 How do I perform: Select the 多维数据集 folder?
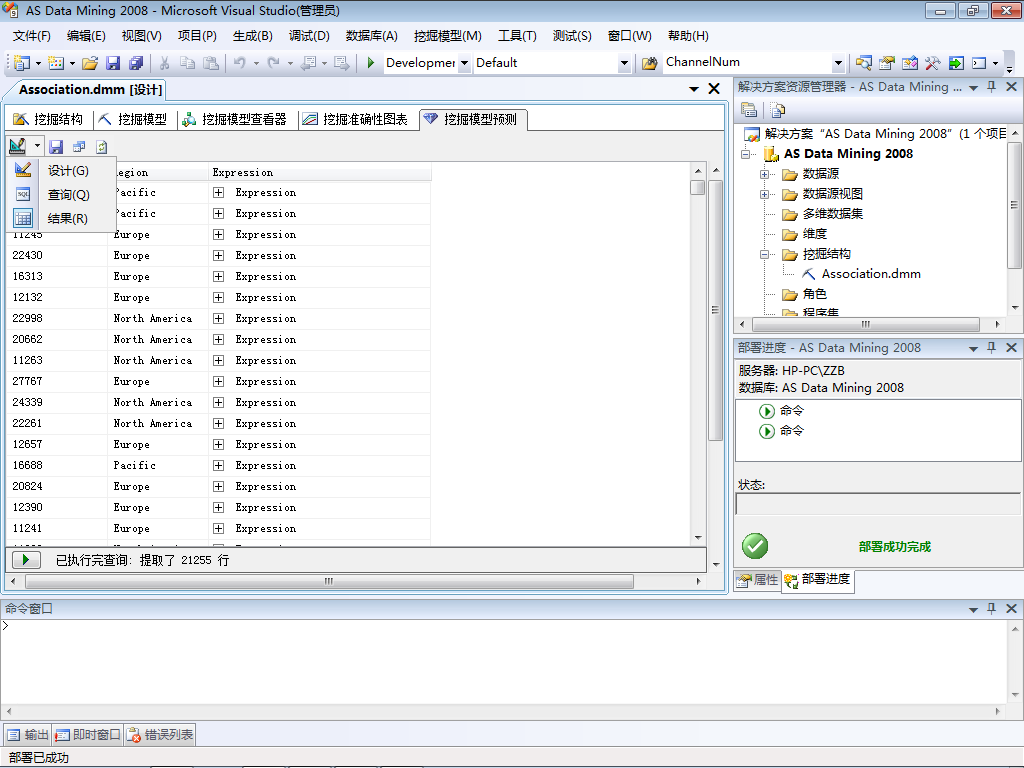click(x=832, y=214)
